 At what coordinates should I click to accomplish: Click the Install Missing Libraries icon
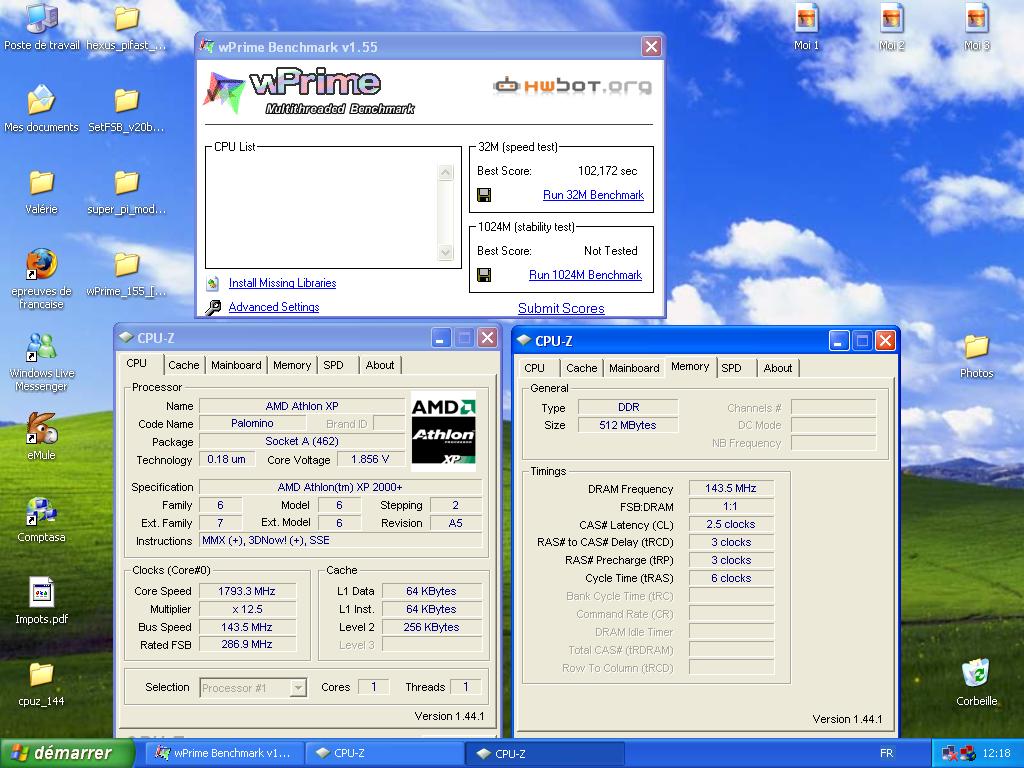coord(212,283)
